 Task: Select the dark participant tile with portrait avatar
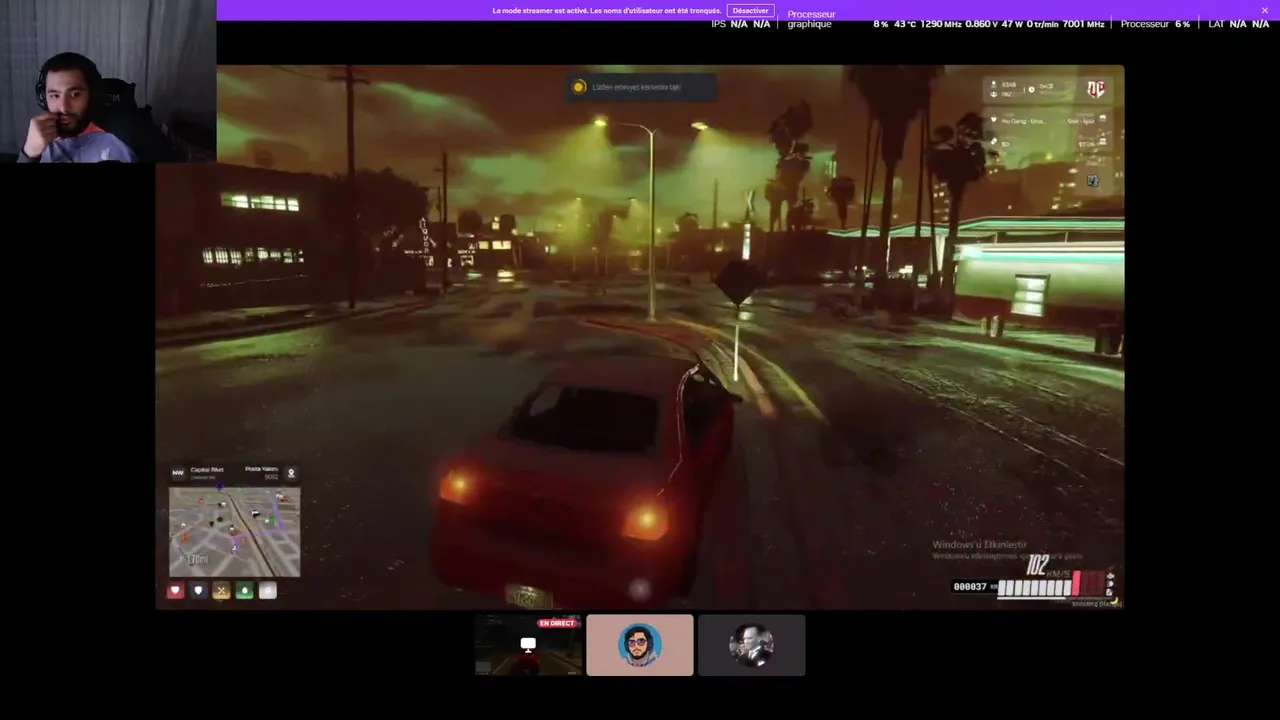point(751,645)
